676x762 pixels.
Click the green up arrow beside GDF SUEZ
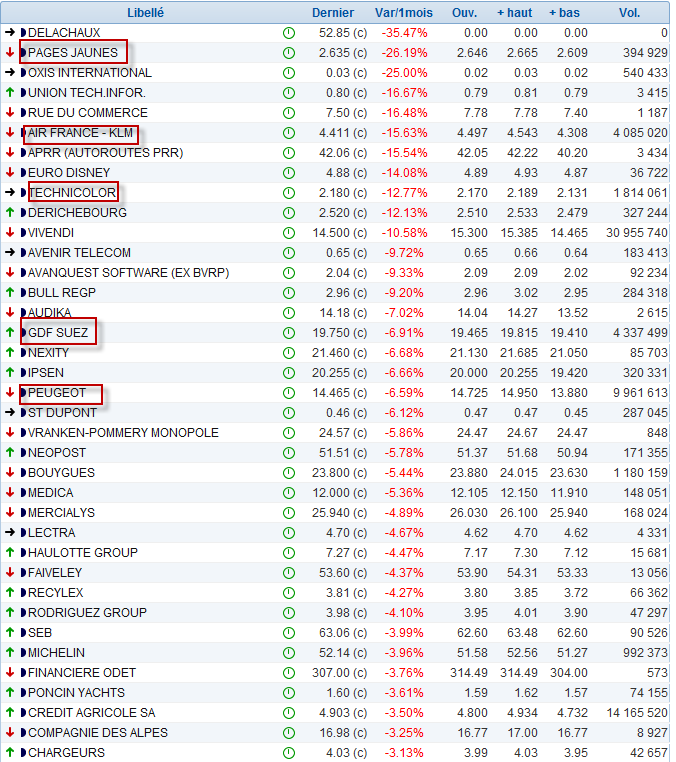click(10, 333)
